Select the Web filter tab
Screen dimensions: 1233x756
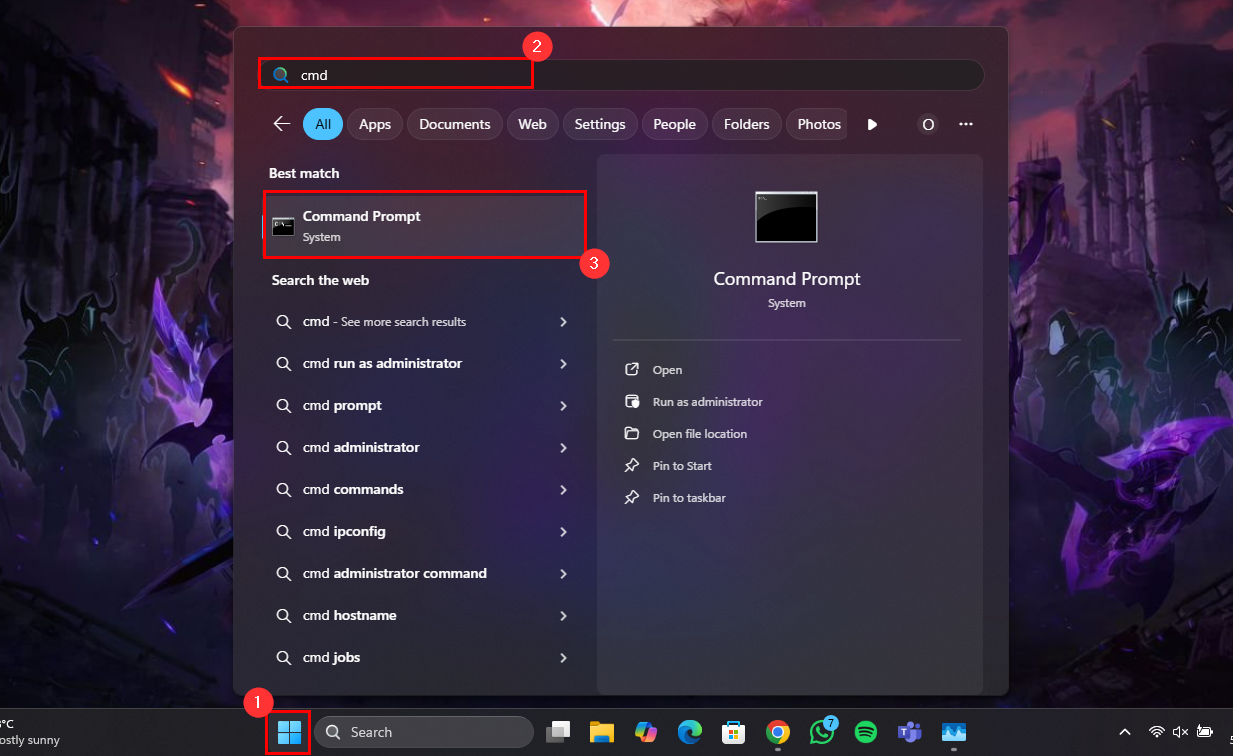click(532, 124)
